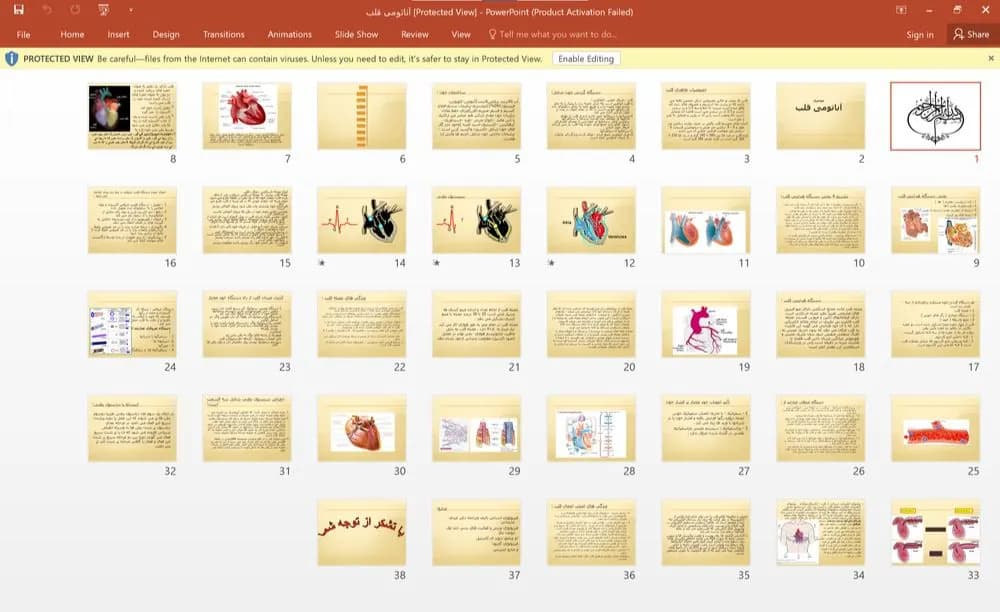The height and width of the screenshot is (612, 1000).
Task: Click the protected view shield icon
Action: tap(11, 59)
